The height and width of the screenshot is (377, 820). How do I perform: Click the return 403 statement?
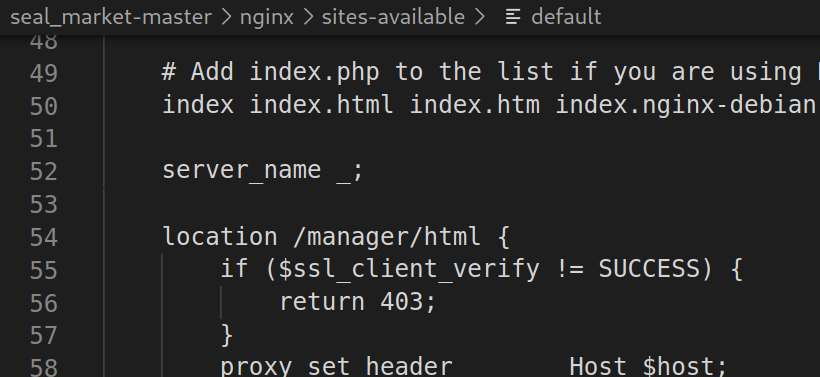tap(358, 302)
